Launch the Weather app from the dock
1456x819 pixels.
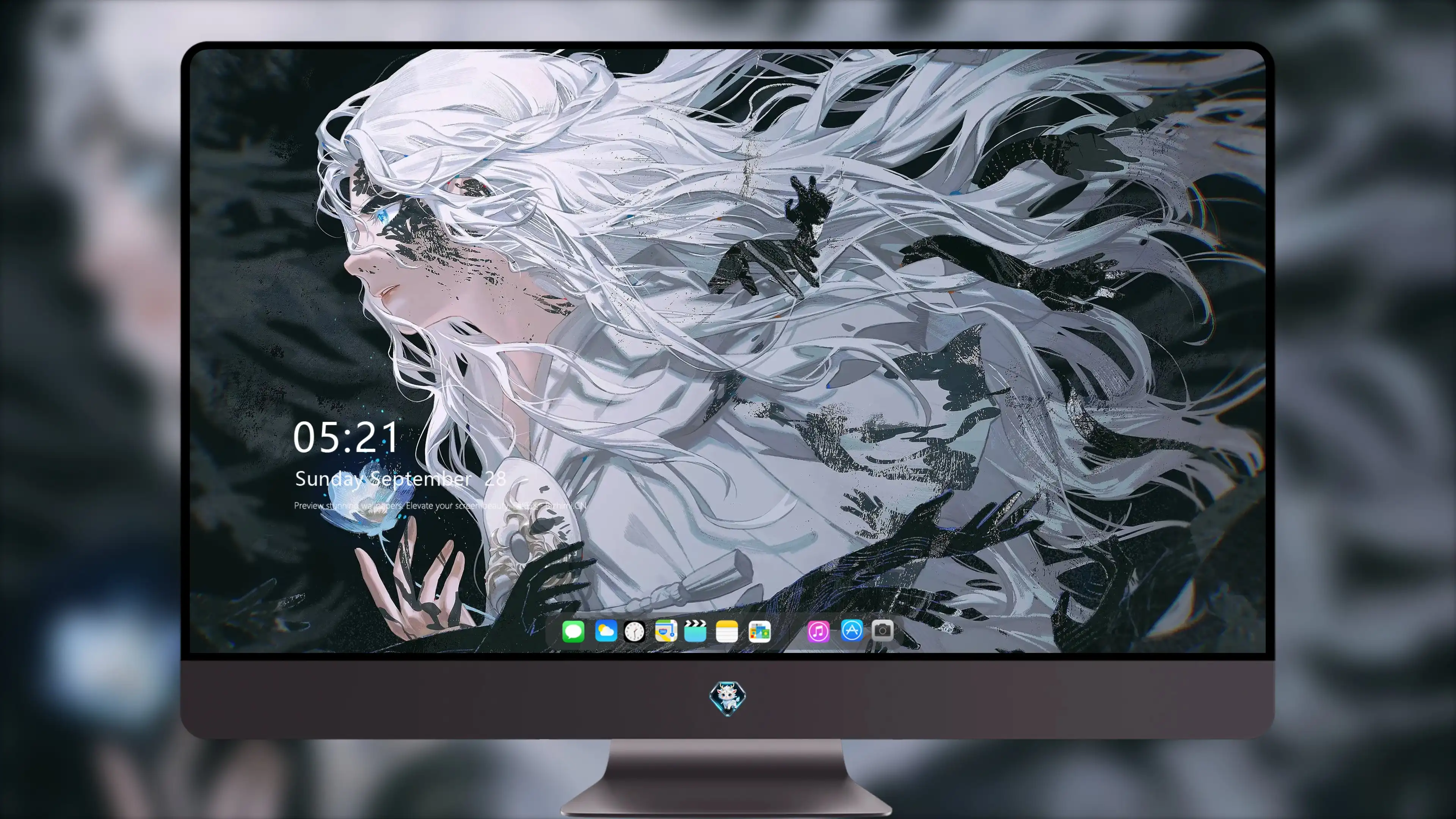coord(606,631)
